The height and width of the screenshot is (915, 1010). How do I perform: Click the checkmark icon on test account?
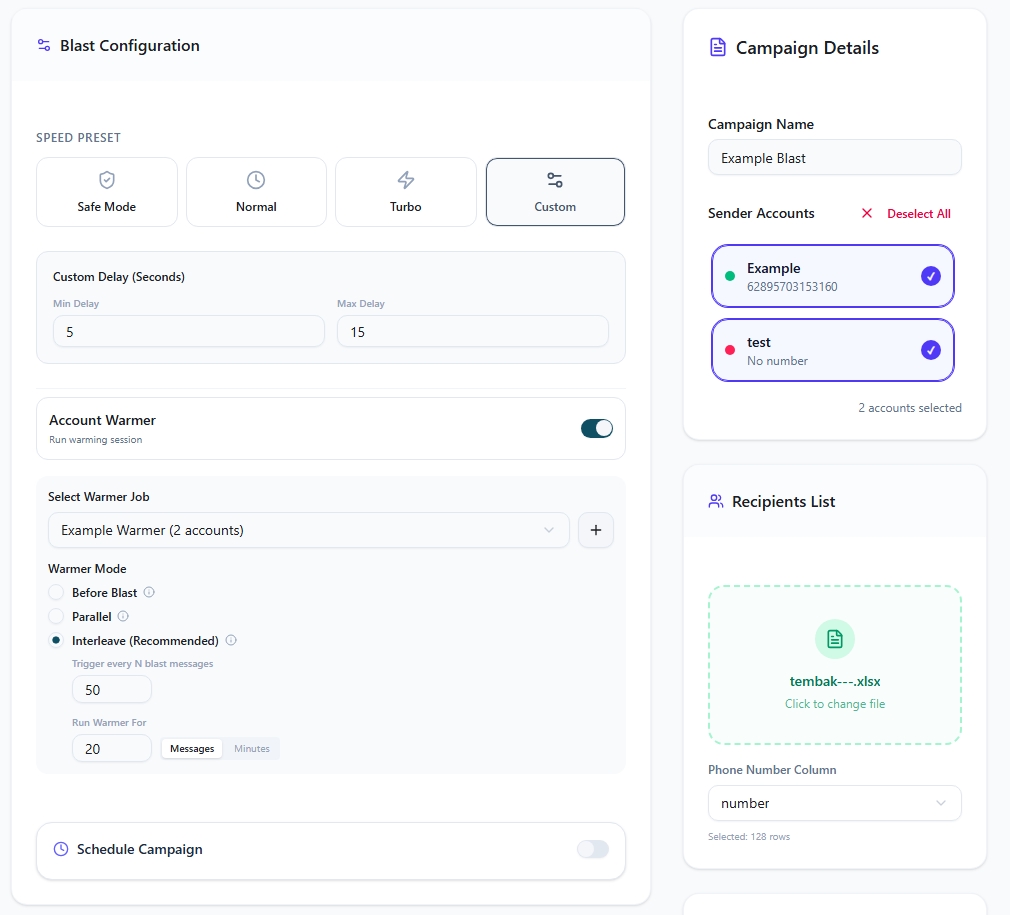pyautogui.click(x=930, y=350)
